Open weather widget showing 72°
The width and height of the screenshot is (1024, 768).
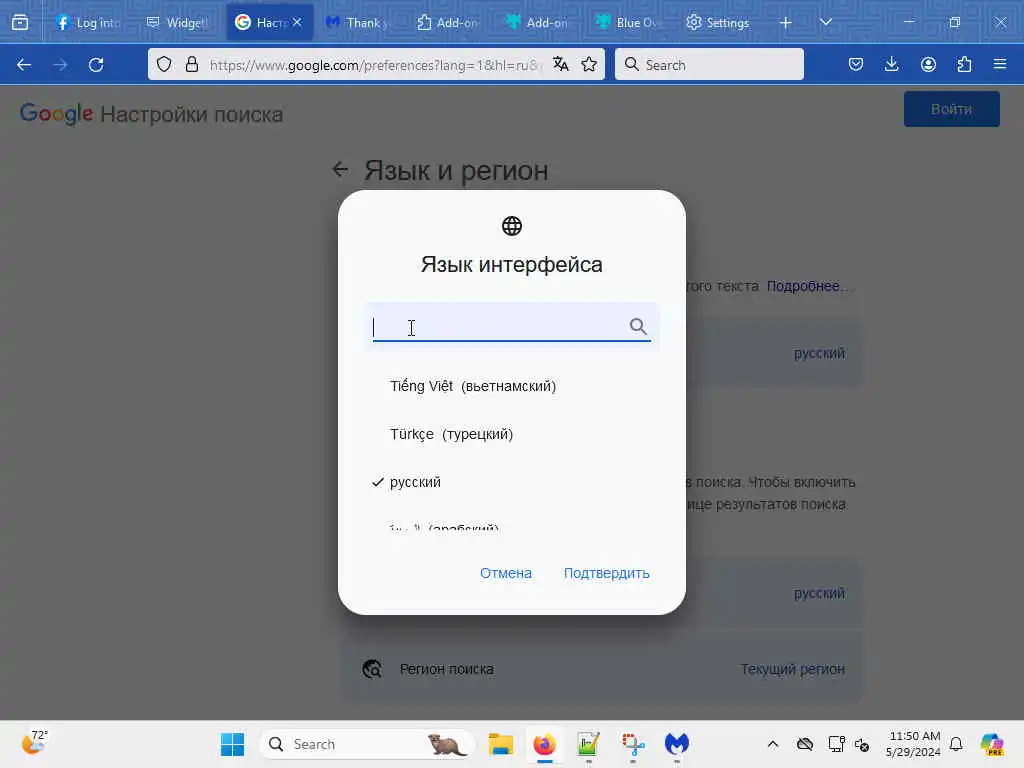click(x=35, y=743)
